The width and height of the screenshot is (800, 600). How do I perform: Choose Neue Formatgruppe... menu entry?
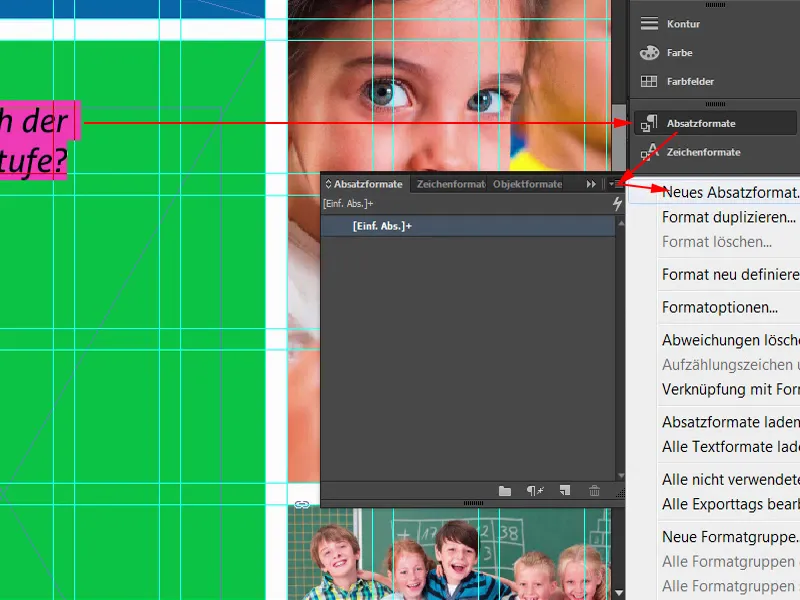tap(730, 537)
